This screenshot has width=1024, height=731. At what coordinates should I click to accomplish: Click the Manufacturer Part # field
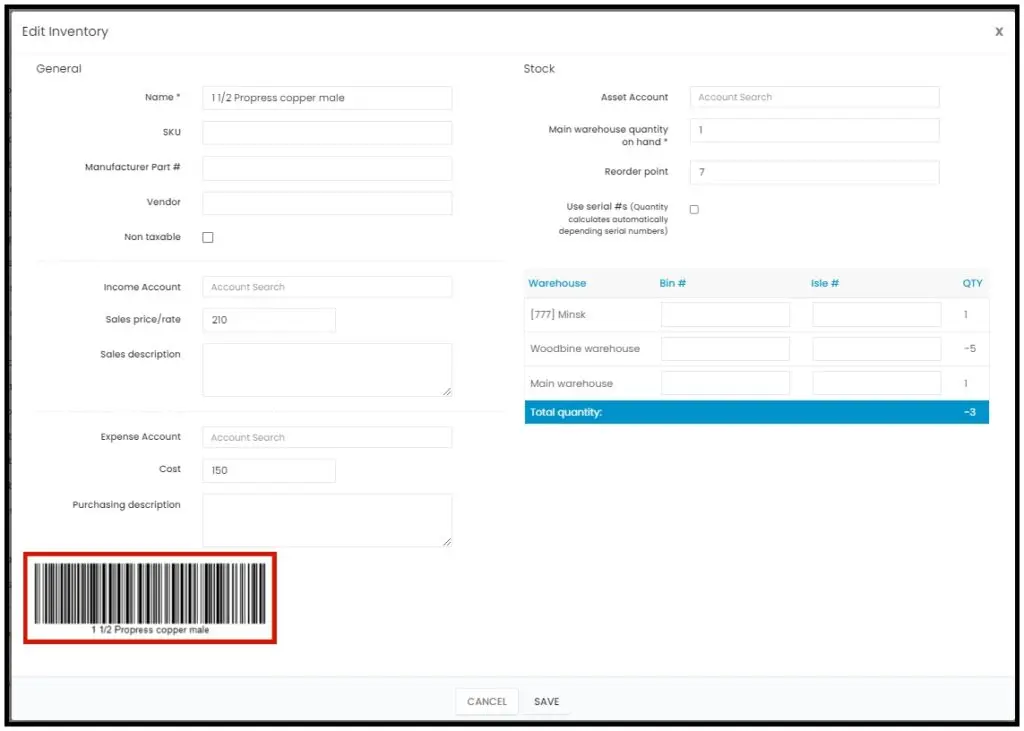pos(327,168)
